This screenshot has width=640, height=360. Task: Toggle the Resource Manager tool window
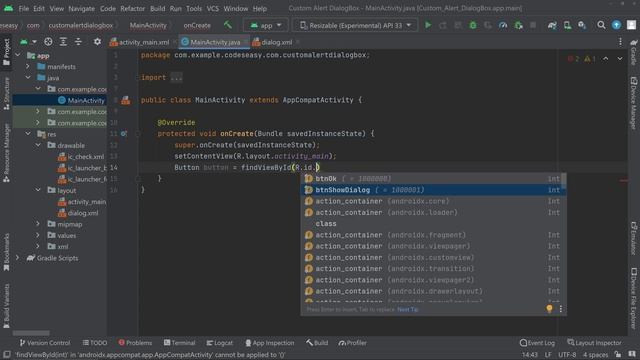[6, 153]
